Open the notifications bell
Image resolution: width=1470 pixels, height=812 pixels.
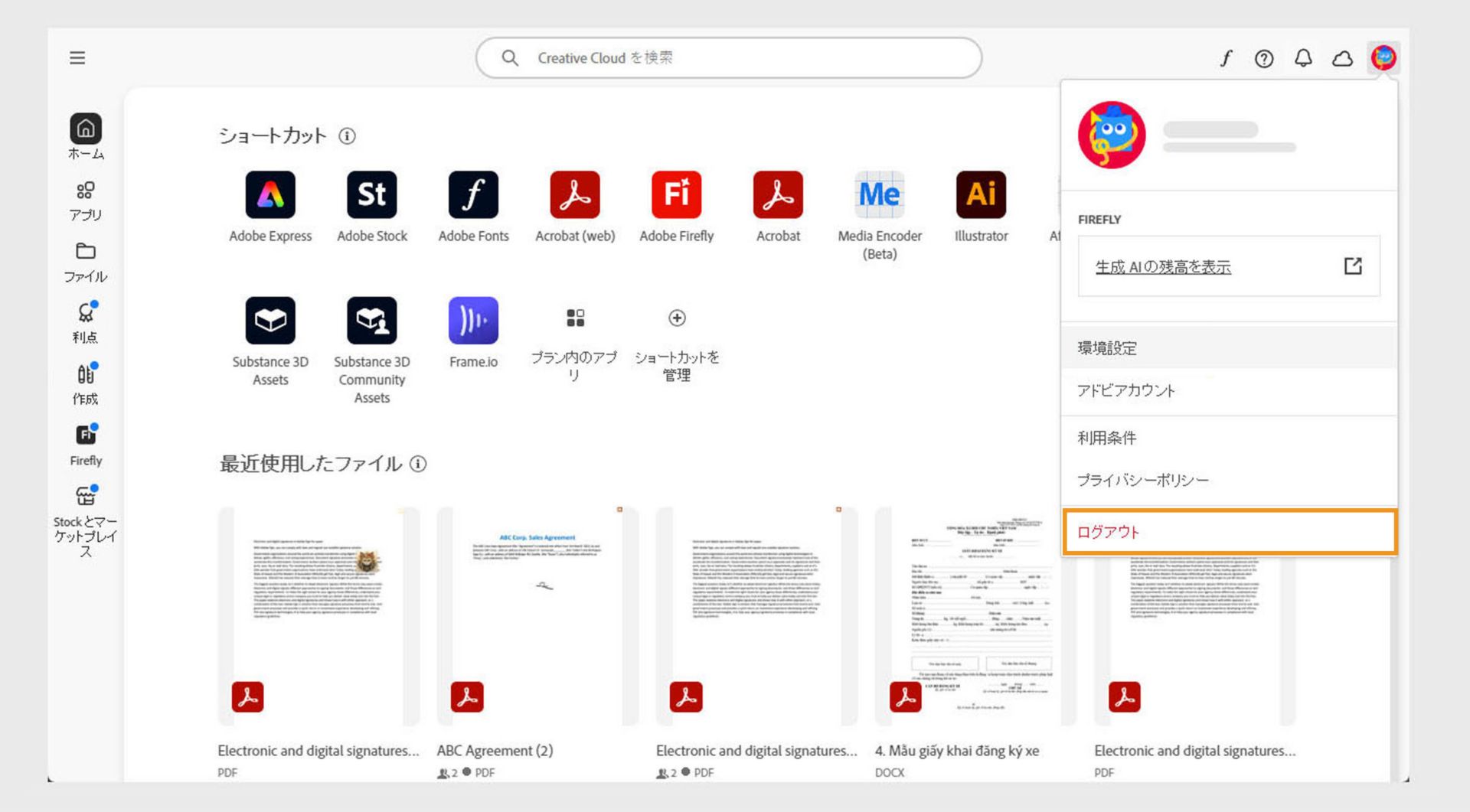pos(1303,58)
